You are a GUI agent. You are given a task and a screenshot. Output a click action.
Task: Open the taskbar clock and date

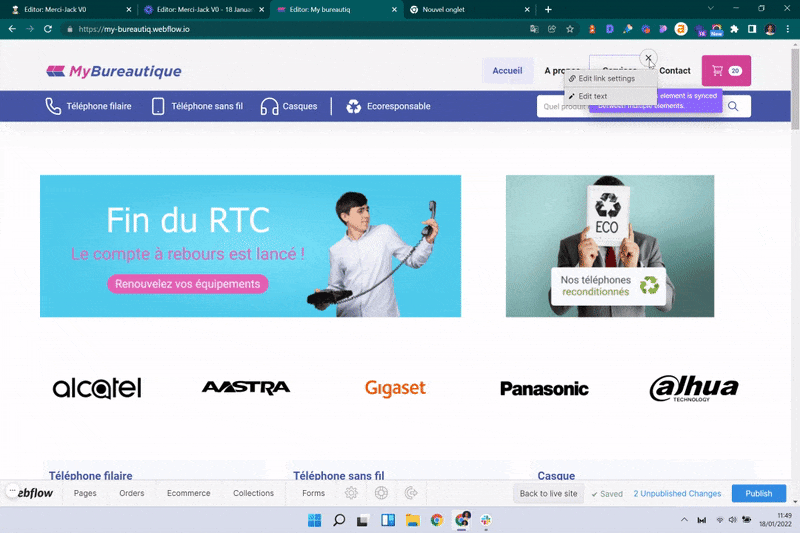pyautogui.click(x=775, y=520)
